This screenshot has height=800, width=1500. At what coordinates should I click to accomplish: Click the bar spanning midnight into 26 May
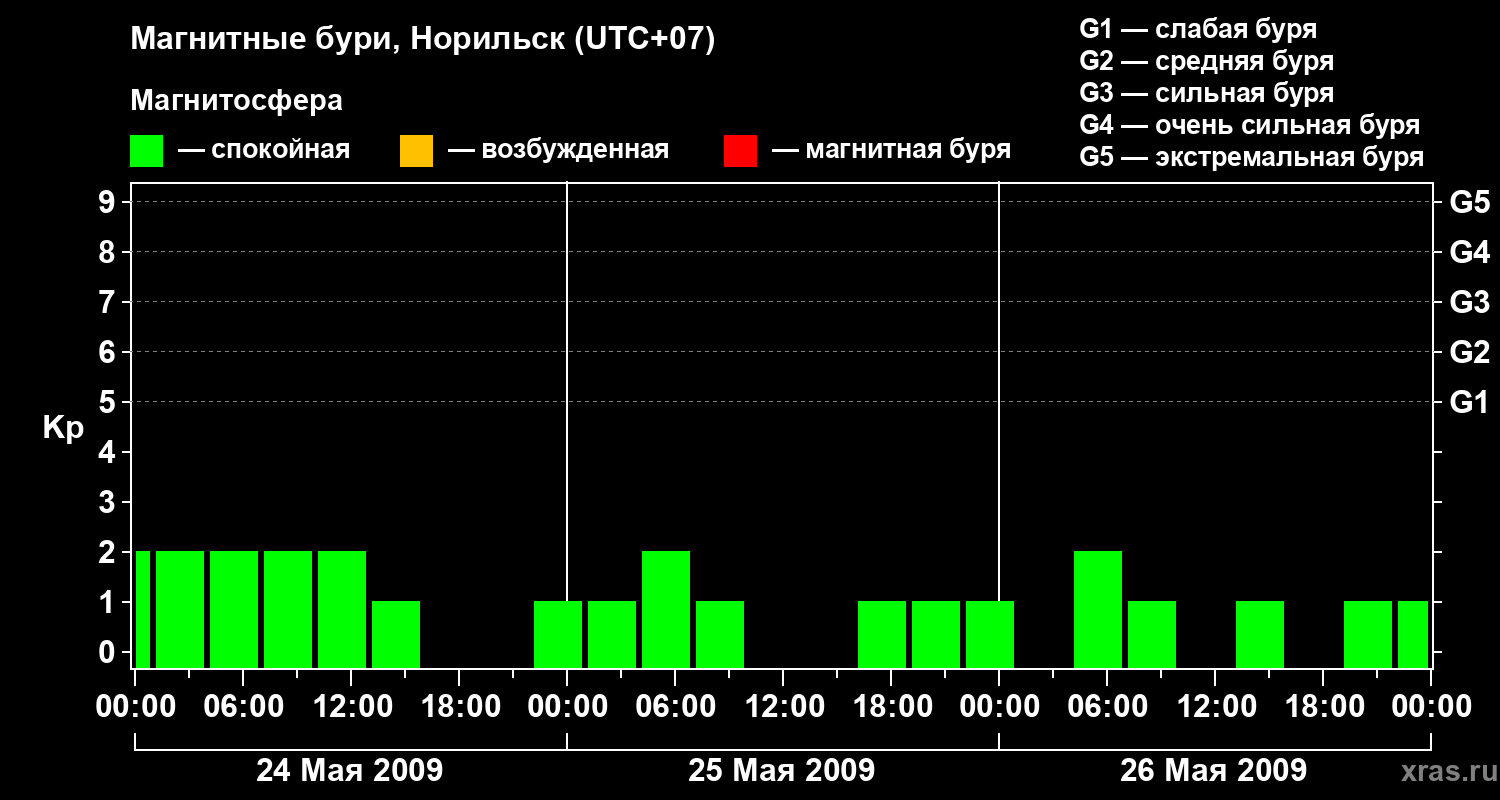click(990, 634)
